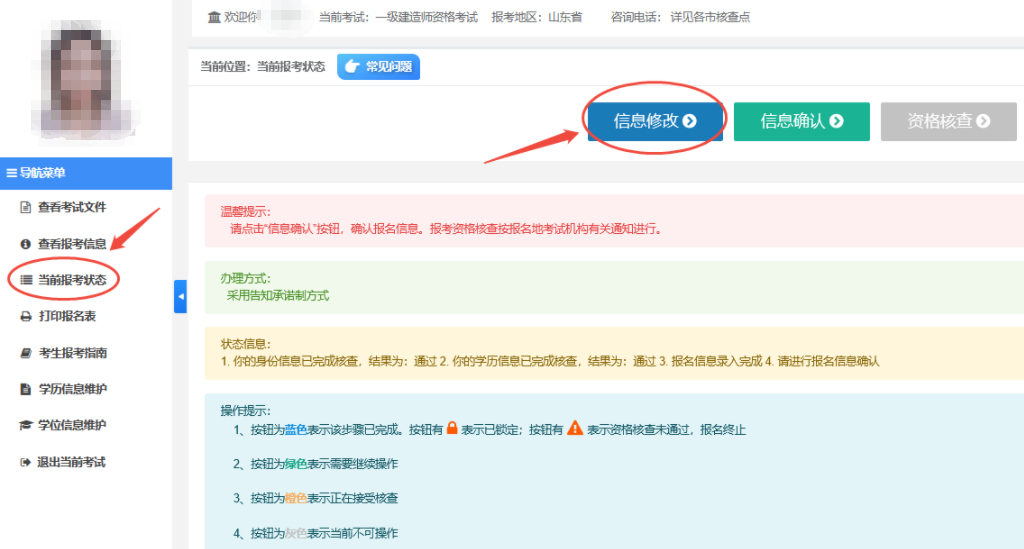Click the file icon beside 查看考试文件
1024x549 pixels.
[26, 207]
